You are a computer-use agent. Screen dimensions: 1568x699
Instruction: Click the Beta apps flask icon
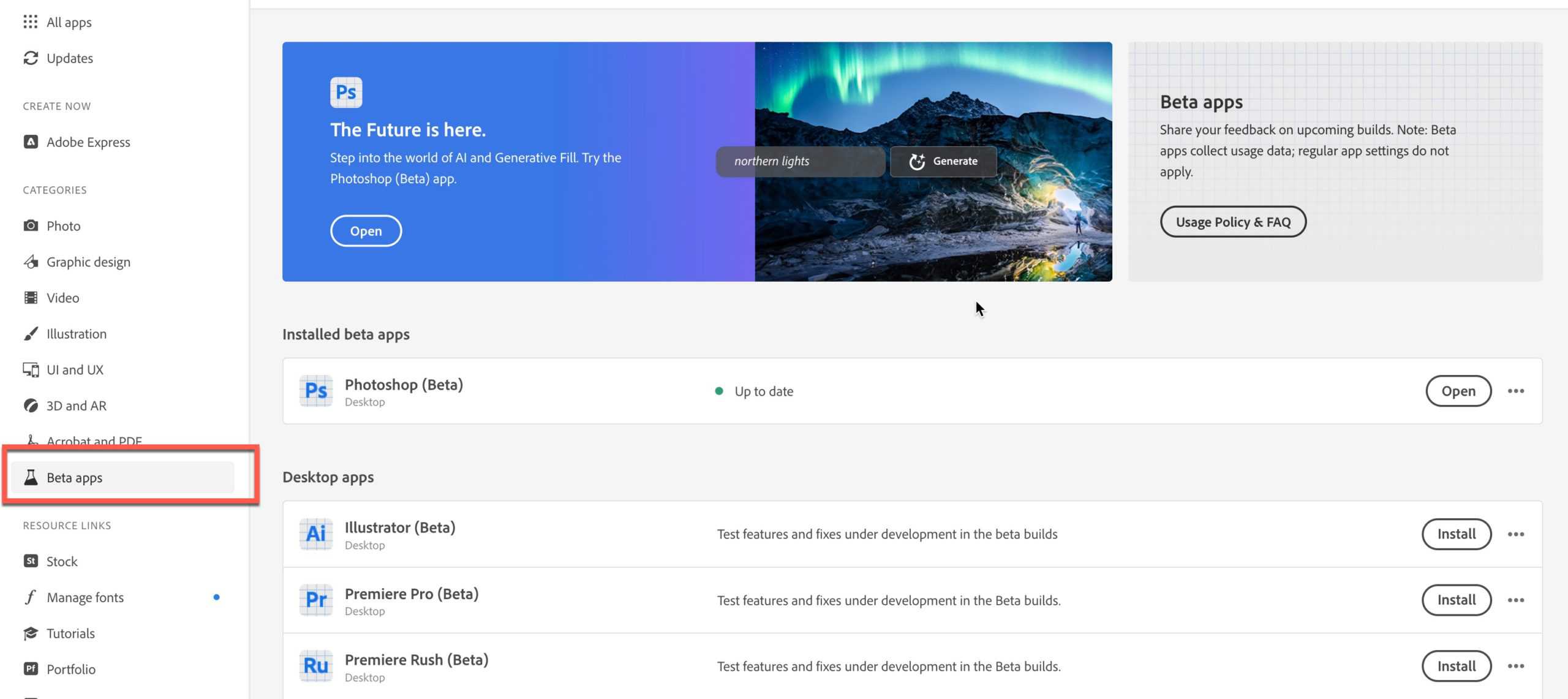[x=31, y=477]
